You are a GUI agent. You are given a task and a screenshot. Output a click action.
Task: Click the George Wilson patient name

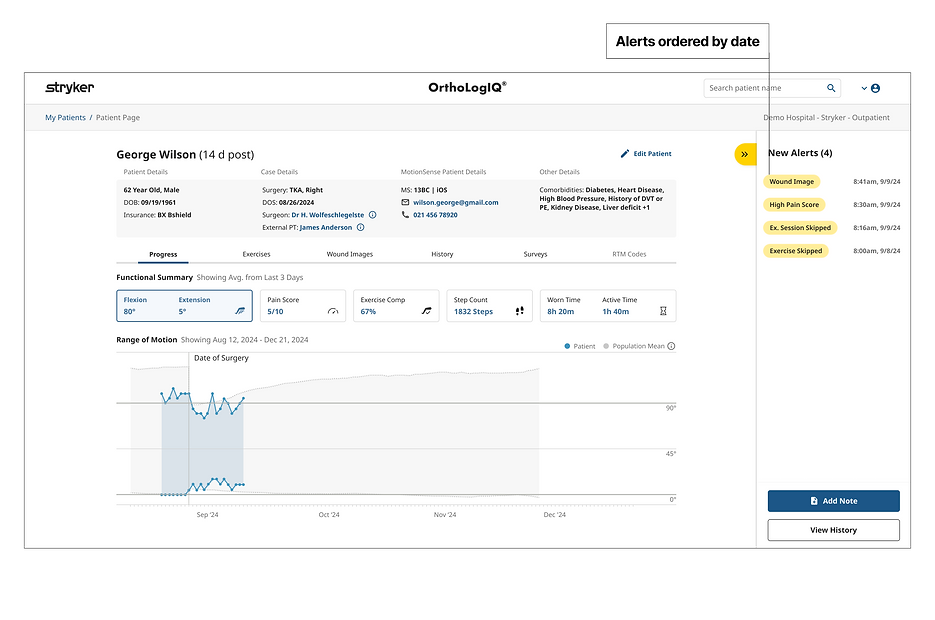click(156, 155)
